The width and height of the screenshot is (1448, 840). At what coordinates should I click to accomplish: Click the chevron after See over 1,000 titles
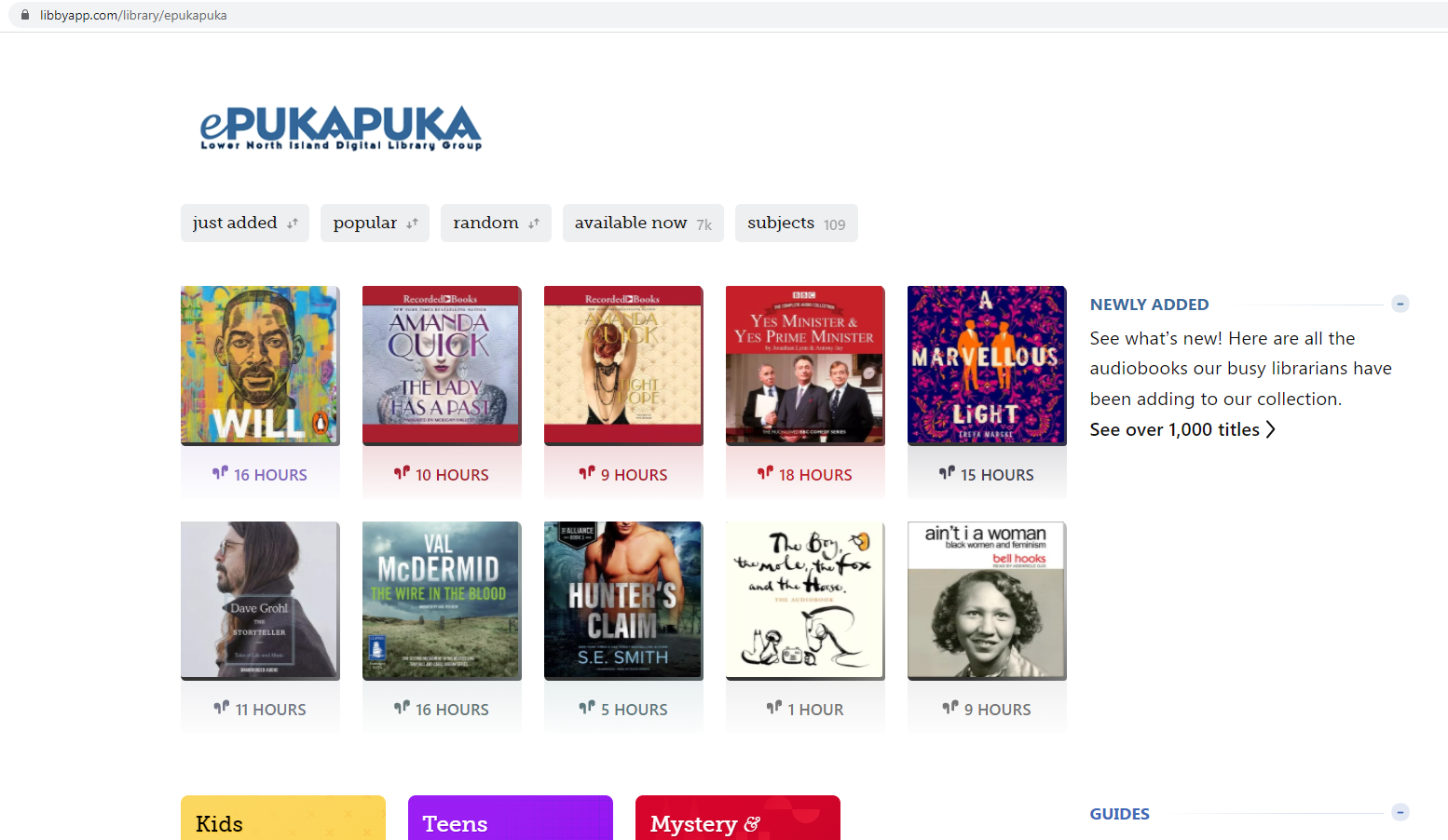(1270, 429)
